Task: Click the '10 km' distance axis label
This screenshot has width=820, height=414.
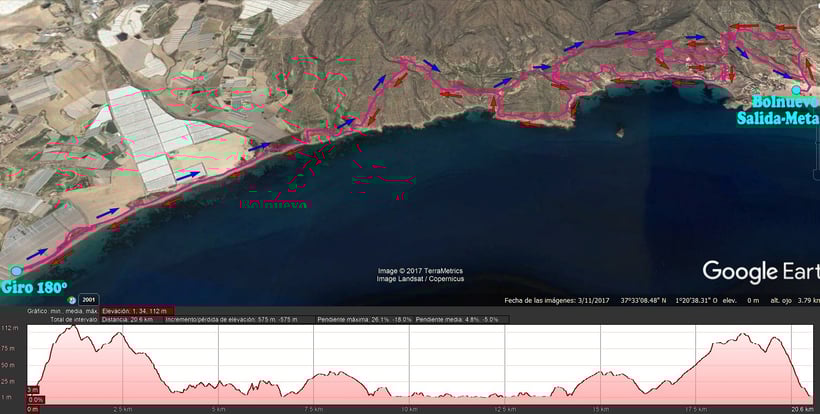Action: (x=409, y=409)
